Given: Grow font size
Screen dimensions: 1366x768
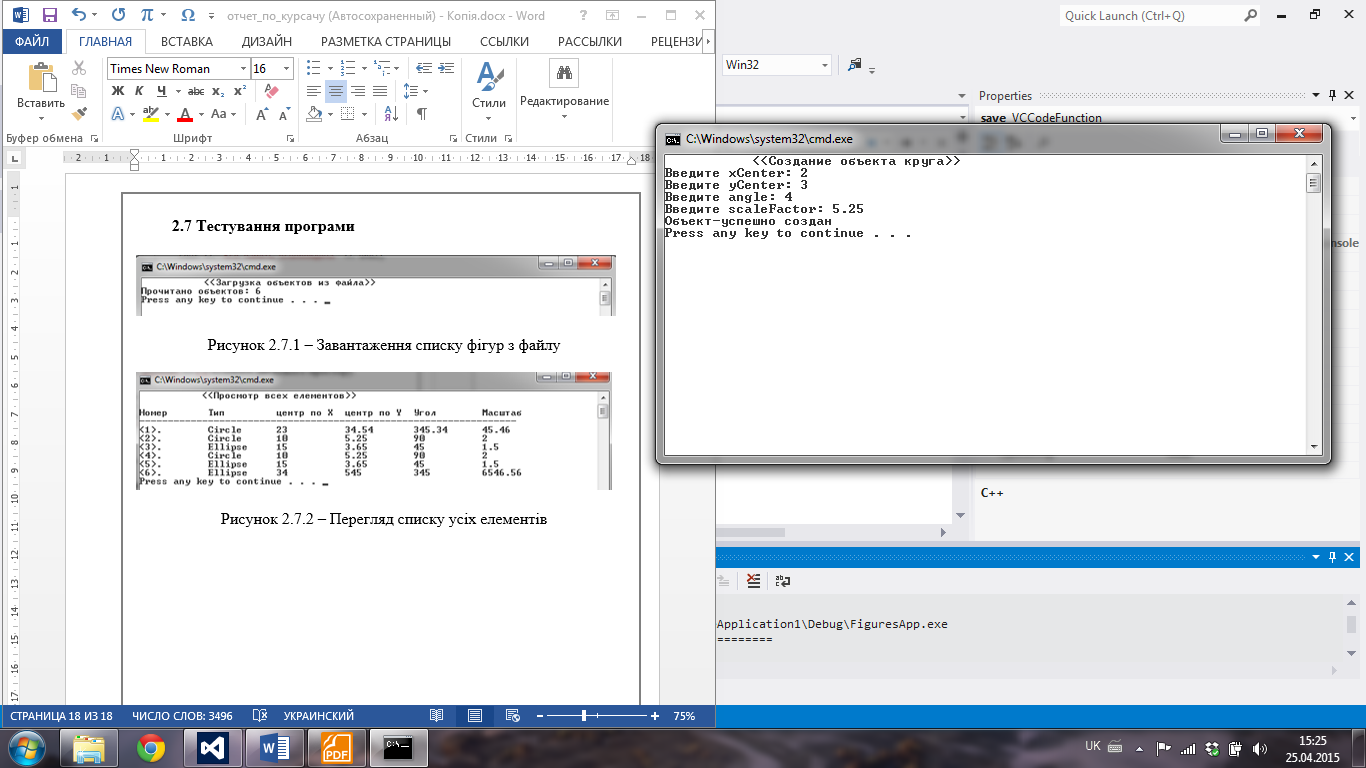Looking at the screenshot, I should click(x=262, y=114).
